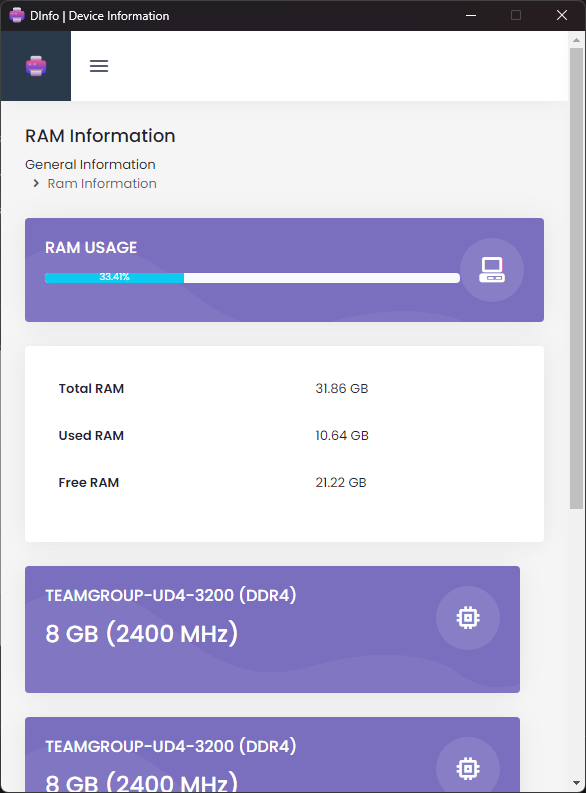Click the DInfo title bar app icon

coord(17,15)
